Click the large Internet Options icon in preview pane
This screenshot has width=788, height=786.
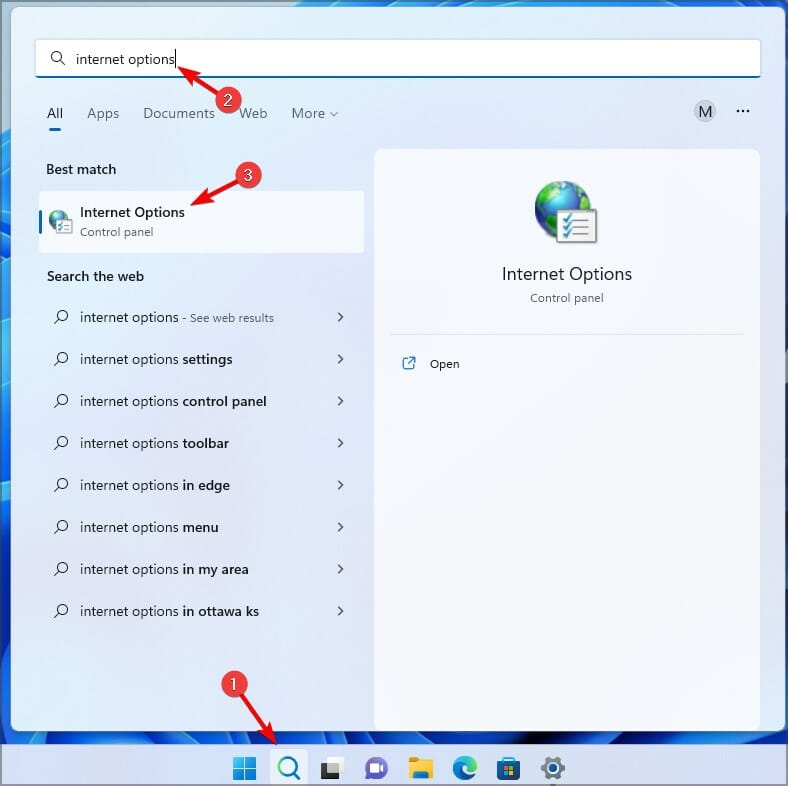(x=566, y=212)
